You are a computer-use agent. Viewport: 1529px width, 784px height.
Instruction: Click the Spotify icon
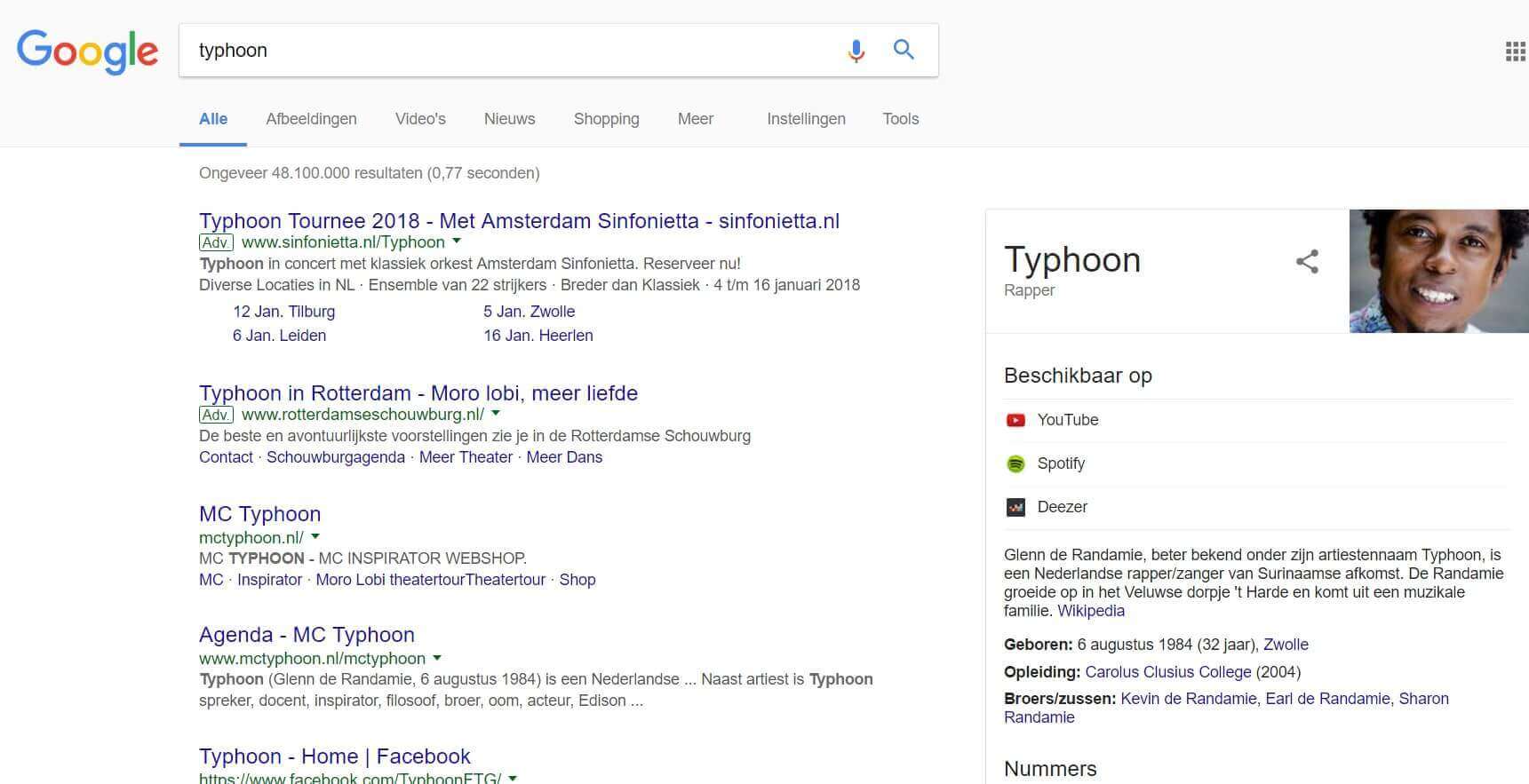[x=1015, y=463]
